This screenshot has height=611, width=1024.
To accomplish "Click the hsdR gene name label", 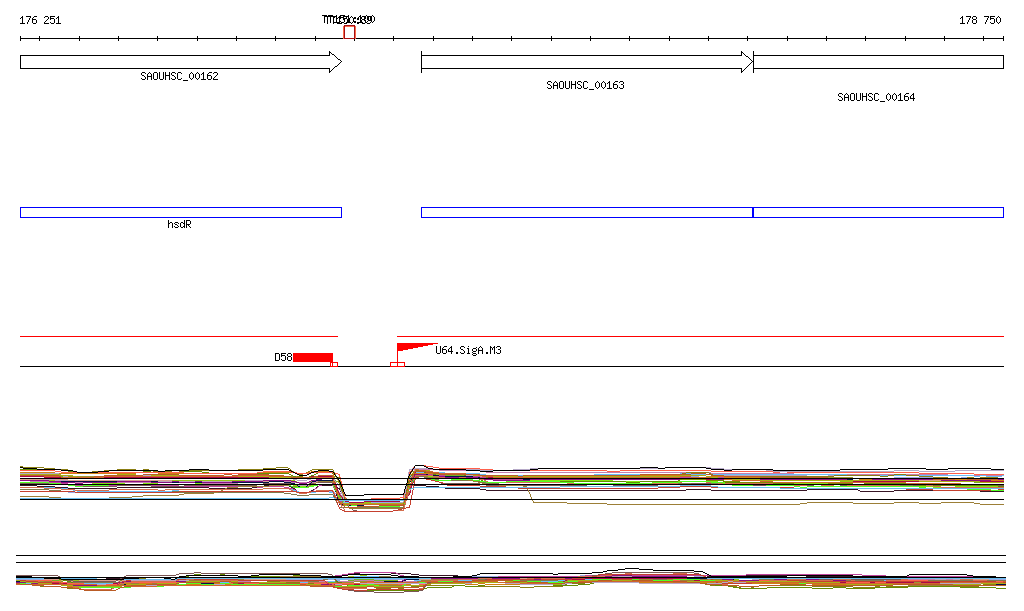I will (x=180, y=225).
